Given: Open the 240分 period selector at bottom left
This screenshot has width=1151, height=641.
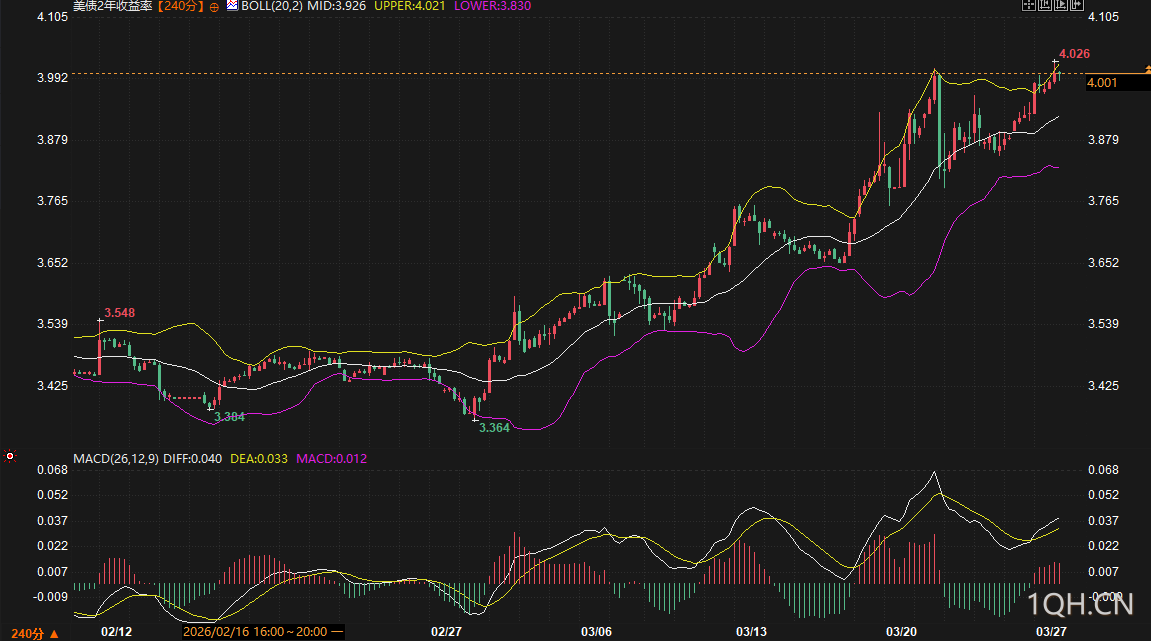Looking at the screenshot, I should tap(30, 633).
